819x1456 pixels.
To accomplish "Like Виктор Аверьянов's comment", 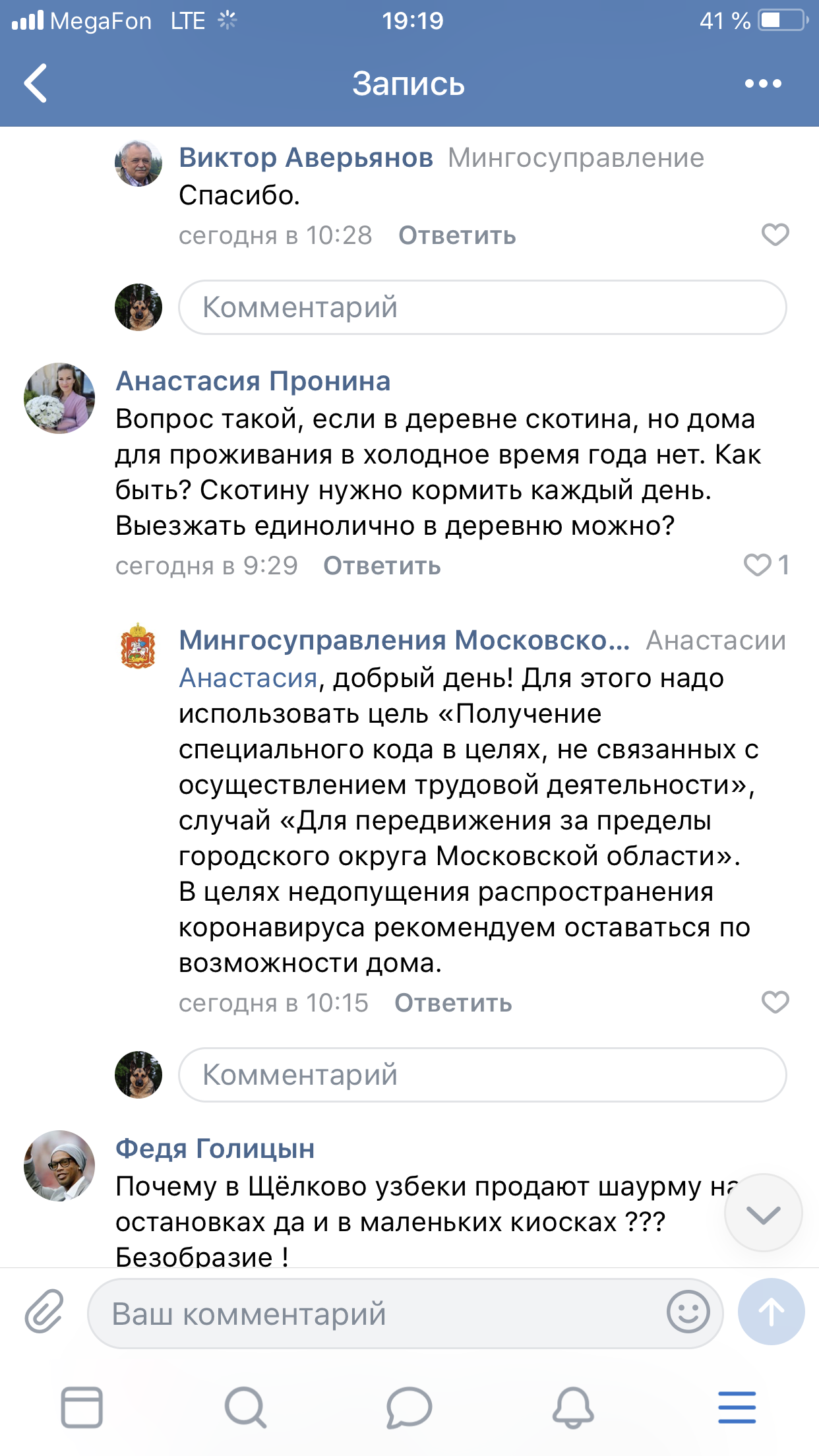I will pyautogui.click(x=775, y=235).
